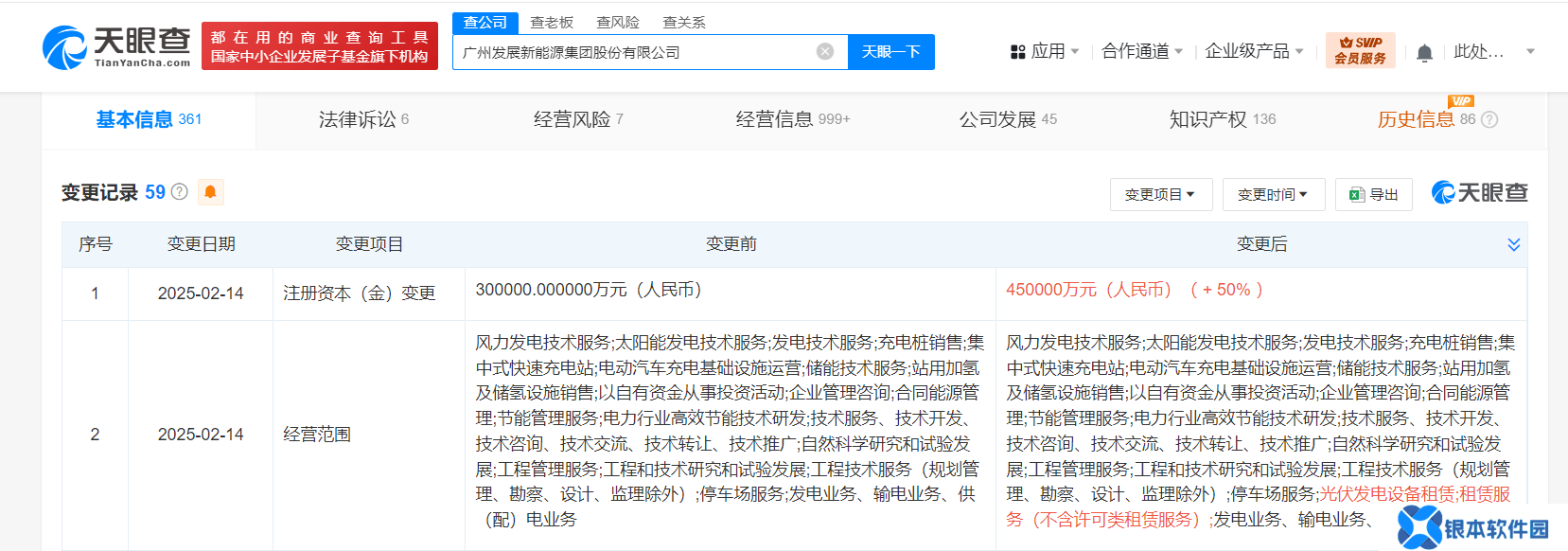Click the apps grid icon
1568x551 pixels.
pyautogui.click(x=1018, y=52)
